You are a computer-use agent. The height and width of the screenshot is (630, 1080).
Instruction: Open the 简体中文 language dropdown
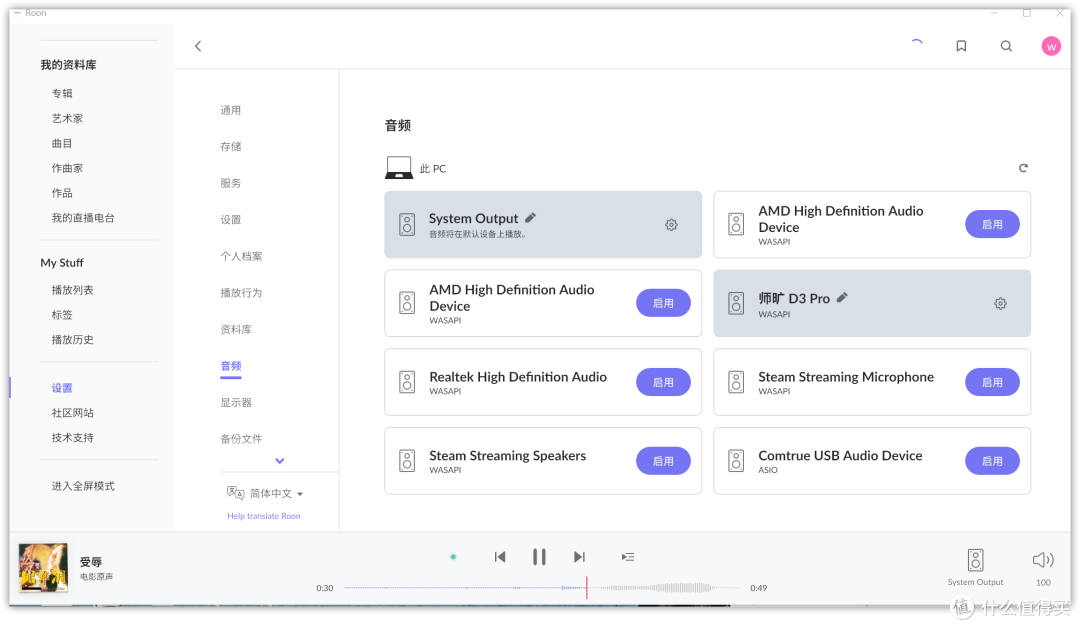276,494
